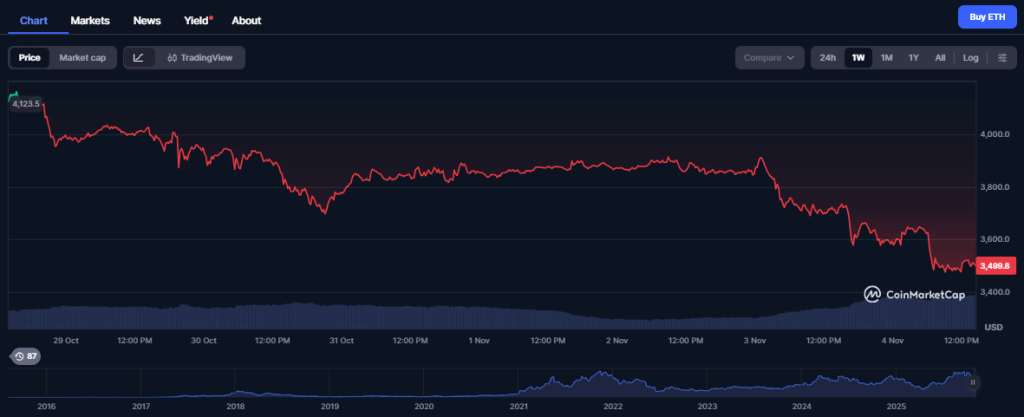The width and height of the screenshot is (1024, 417).
Task: Enable Log scale on the chart
Action: pos(970,58)
